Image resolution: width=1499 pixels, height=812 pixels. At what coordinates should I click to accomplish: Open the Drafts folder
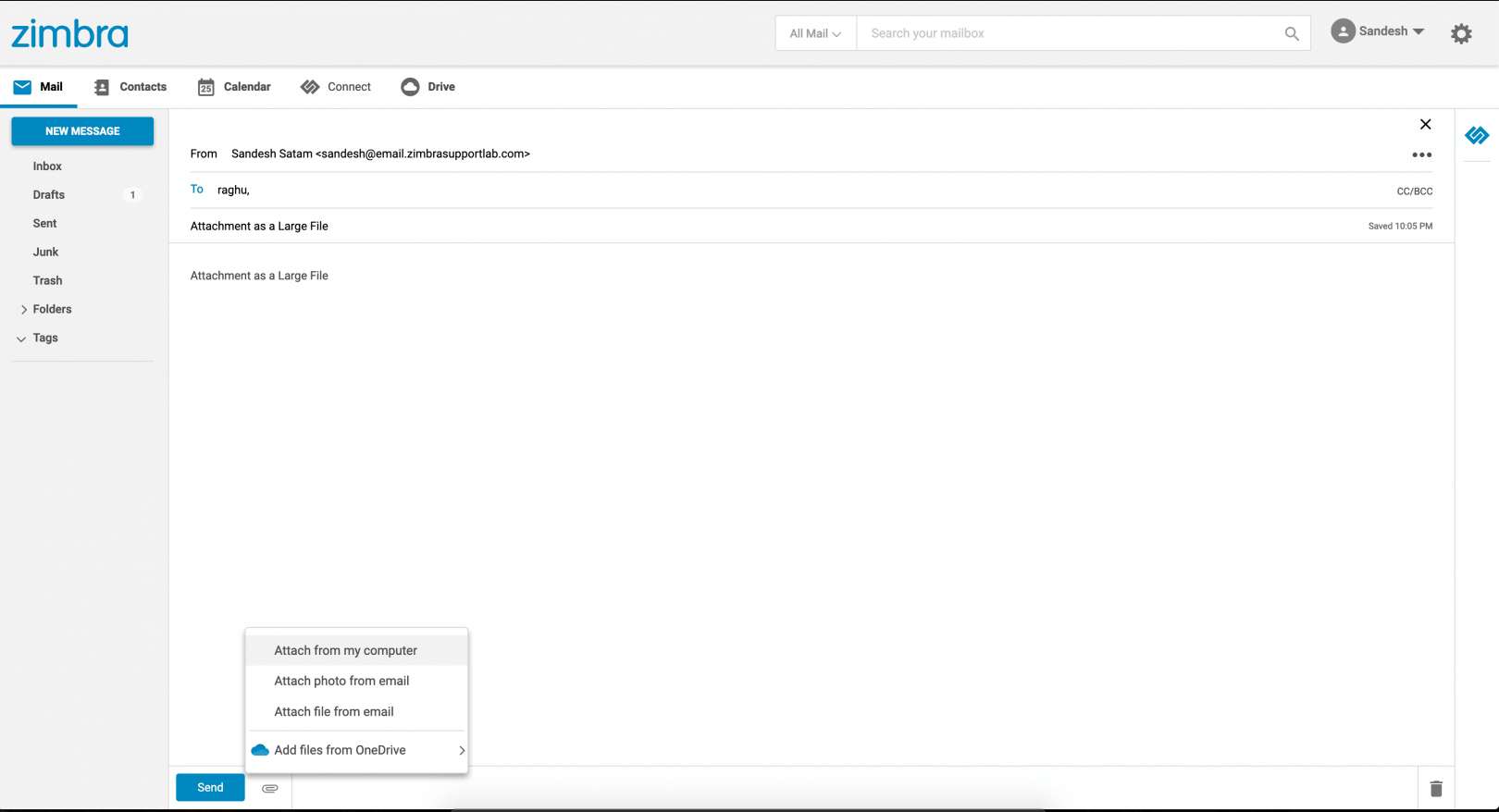(49, 195)
